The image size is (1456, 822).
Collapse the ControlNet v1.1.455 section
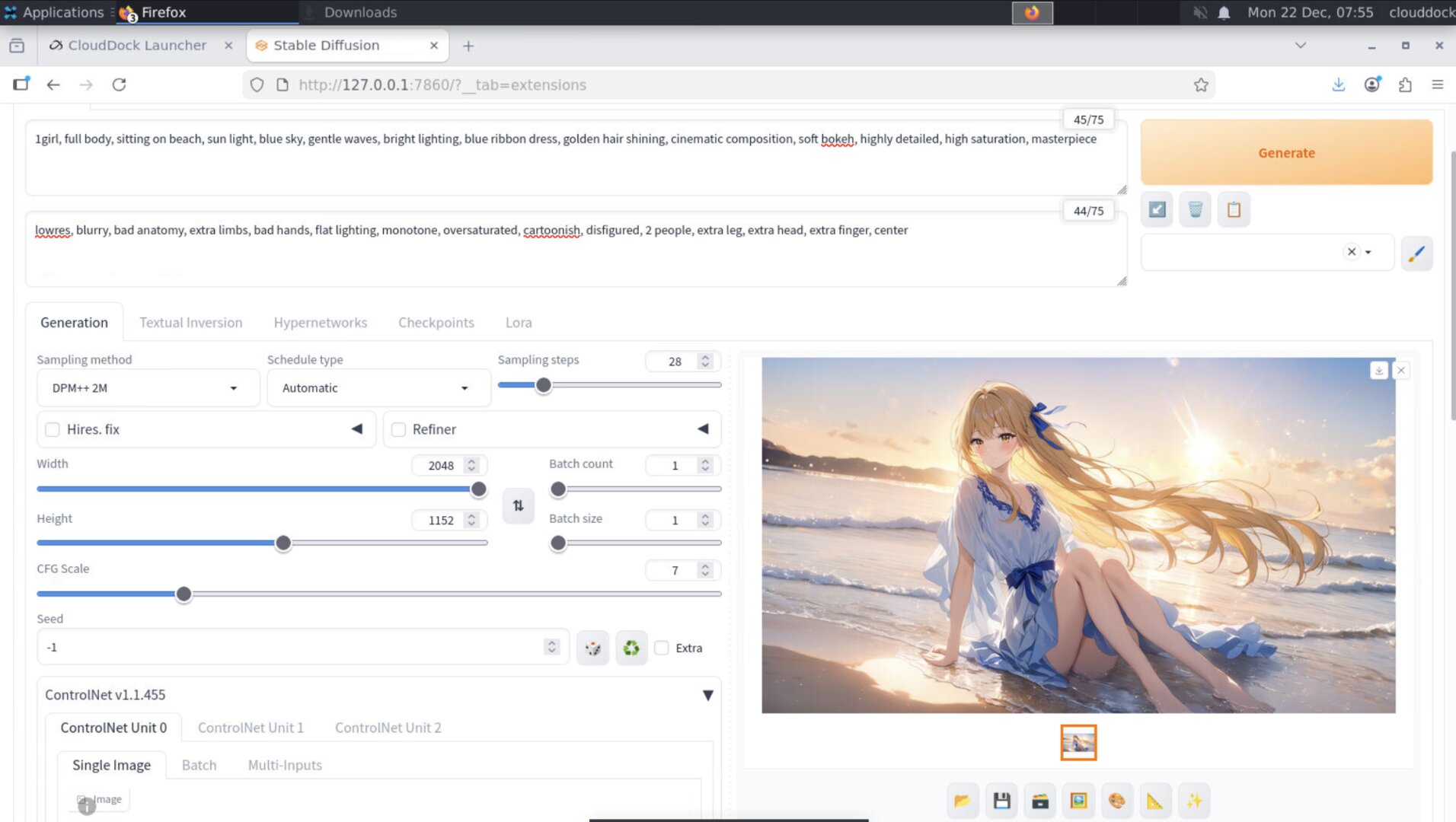point(707,694)
